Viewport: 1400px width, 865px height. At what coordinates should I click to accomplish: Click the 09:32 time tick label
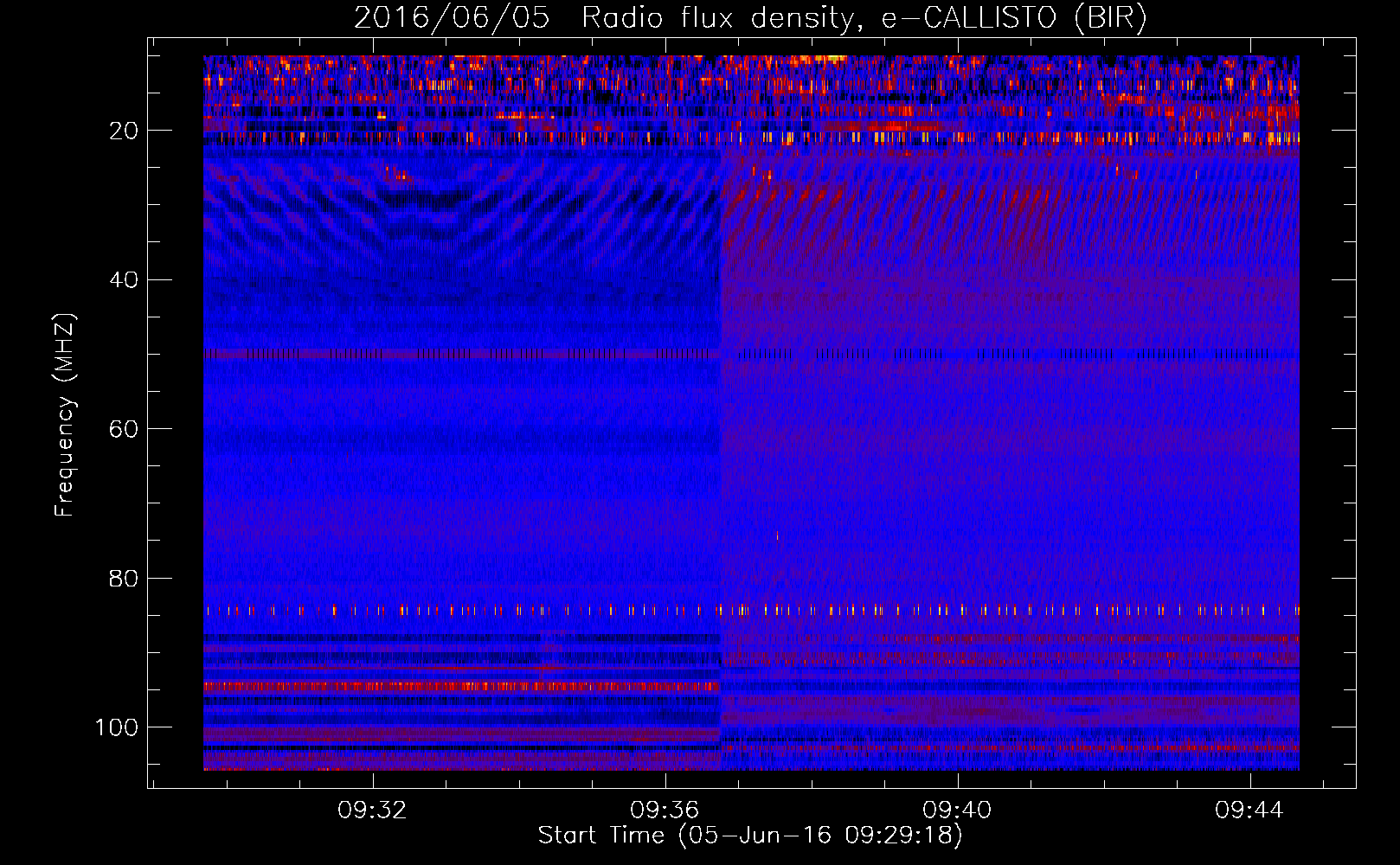[x=372, y=811]
